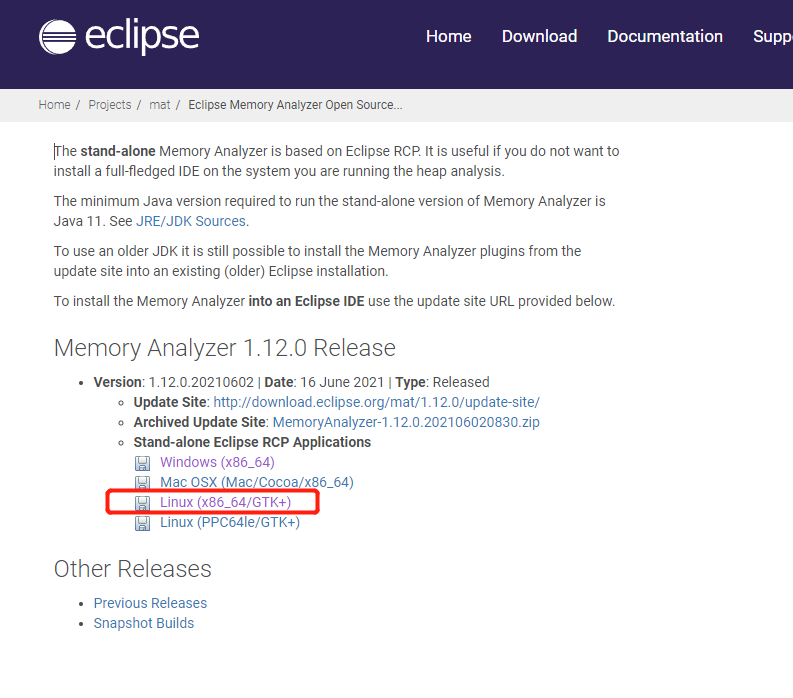This screenshot has width=793, height=698.
Task: Go to Projects in the breadcrumb
Action: [x=110, y=105]
